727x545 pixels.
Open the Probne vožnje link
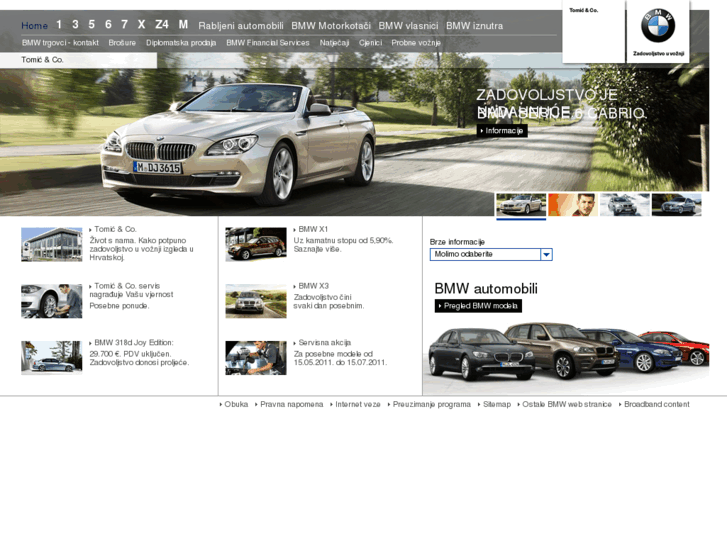tap(416, 43)
